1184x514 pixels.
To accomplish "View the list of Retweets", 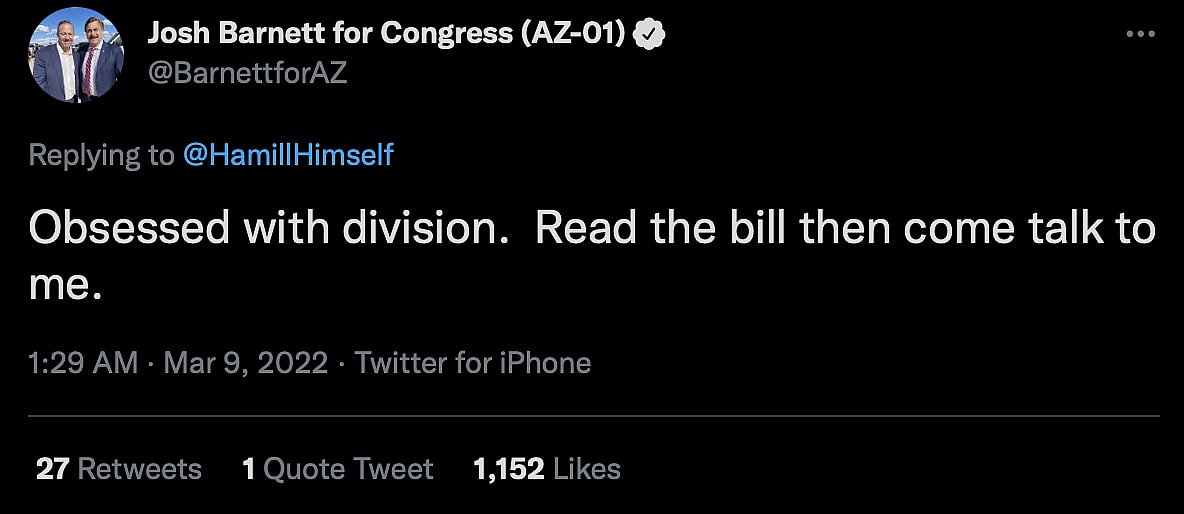I will pos(139,469).
